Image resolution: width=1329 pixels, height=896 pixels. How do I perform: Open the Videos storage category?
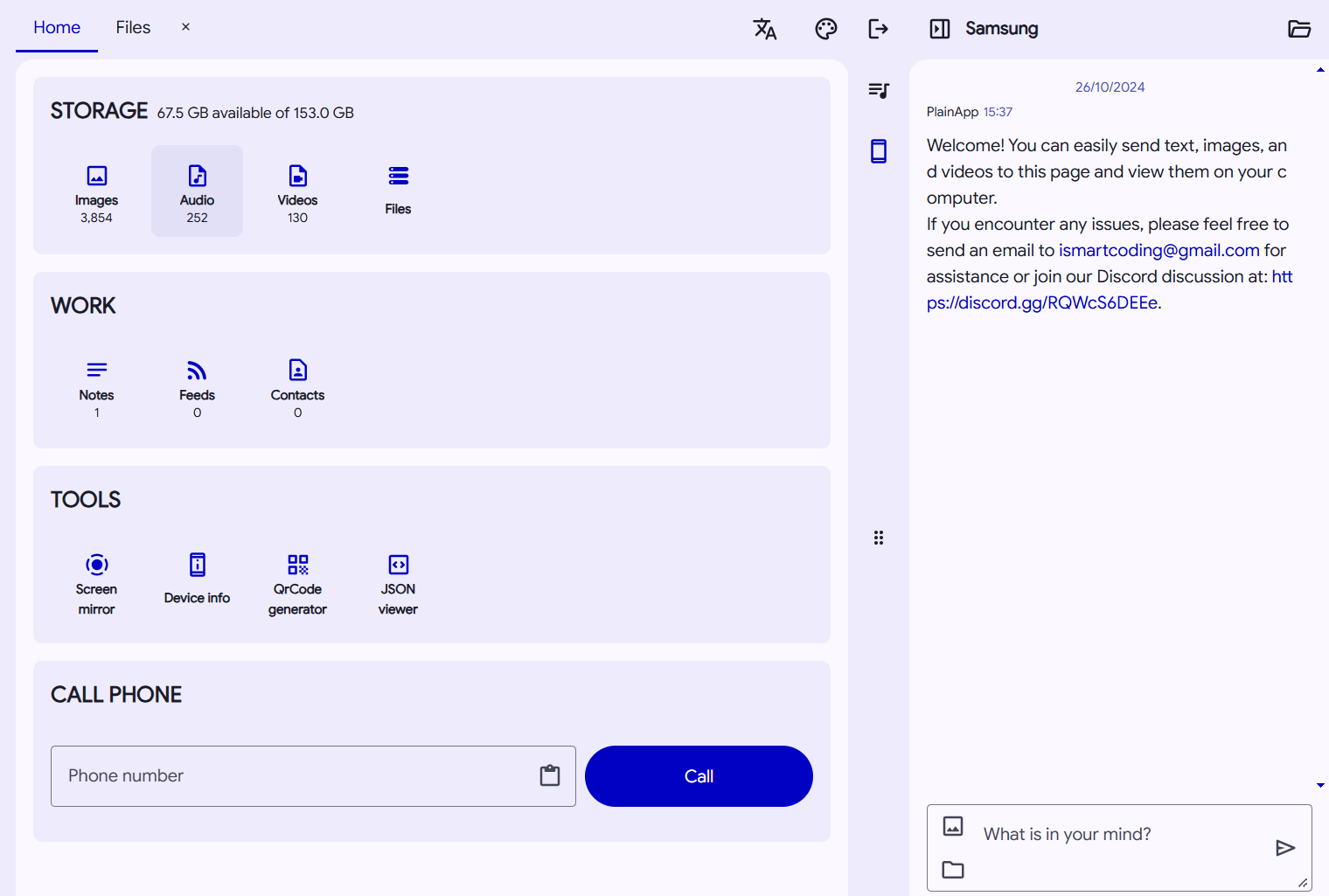click(x=297, y=191)
